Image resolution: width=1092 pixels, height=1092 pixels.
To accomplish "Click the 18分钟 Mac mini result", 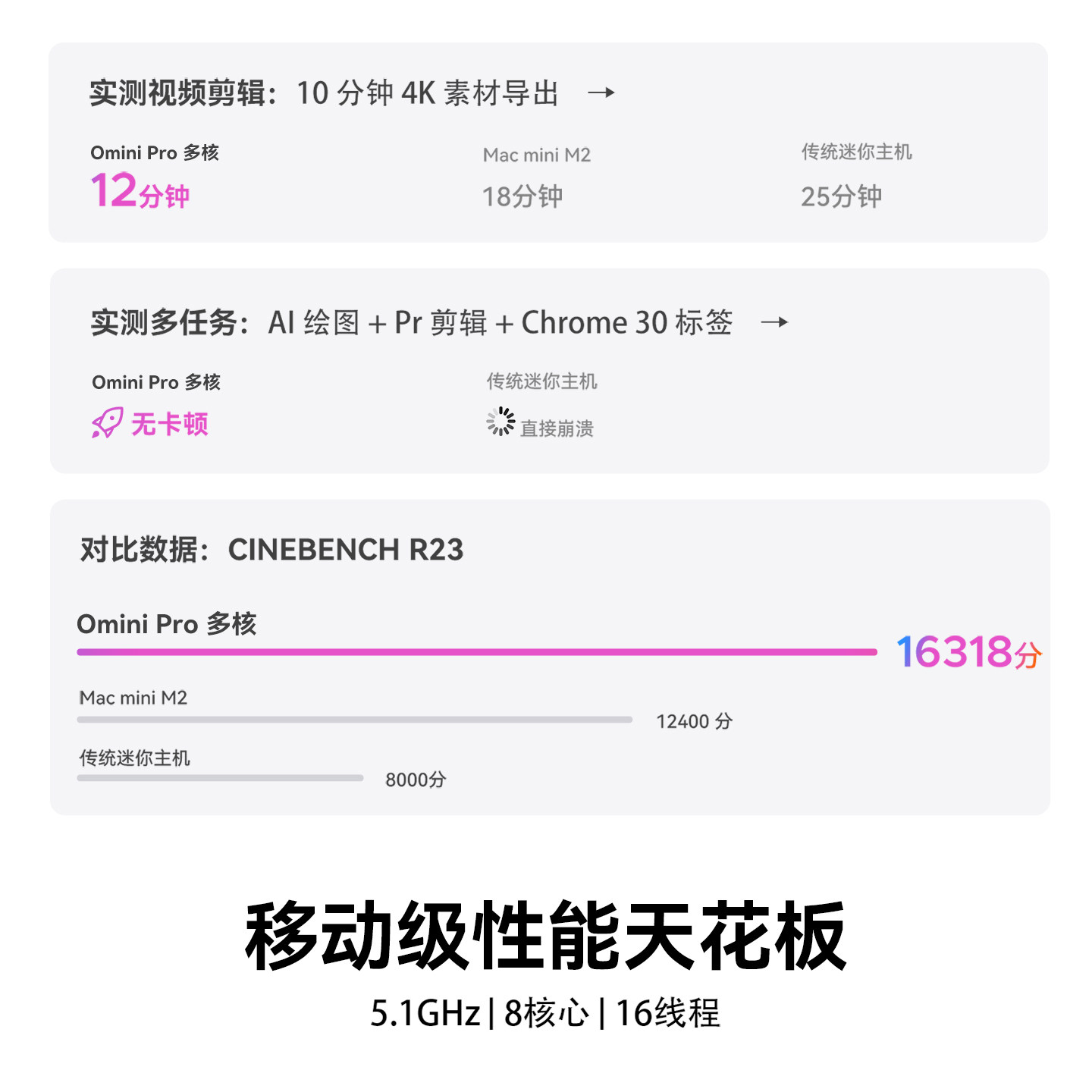I will pos(522,197).
